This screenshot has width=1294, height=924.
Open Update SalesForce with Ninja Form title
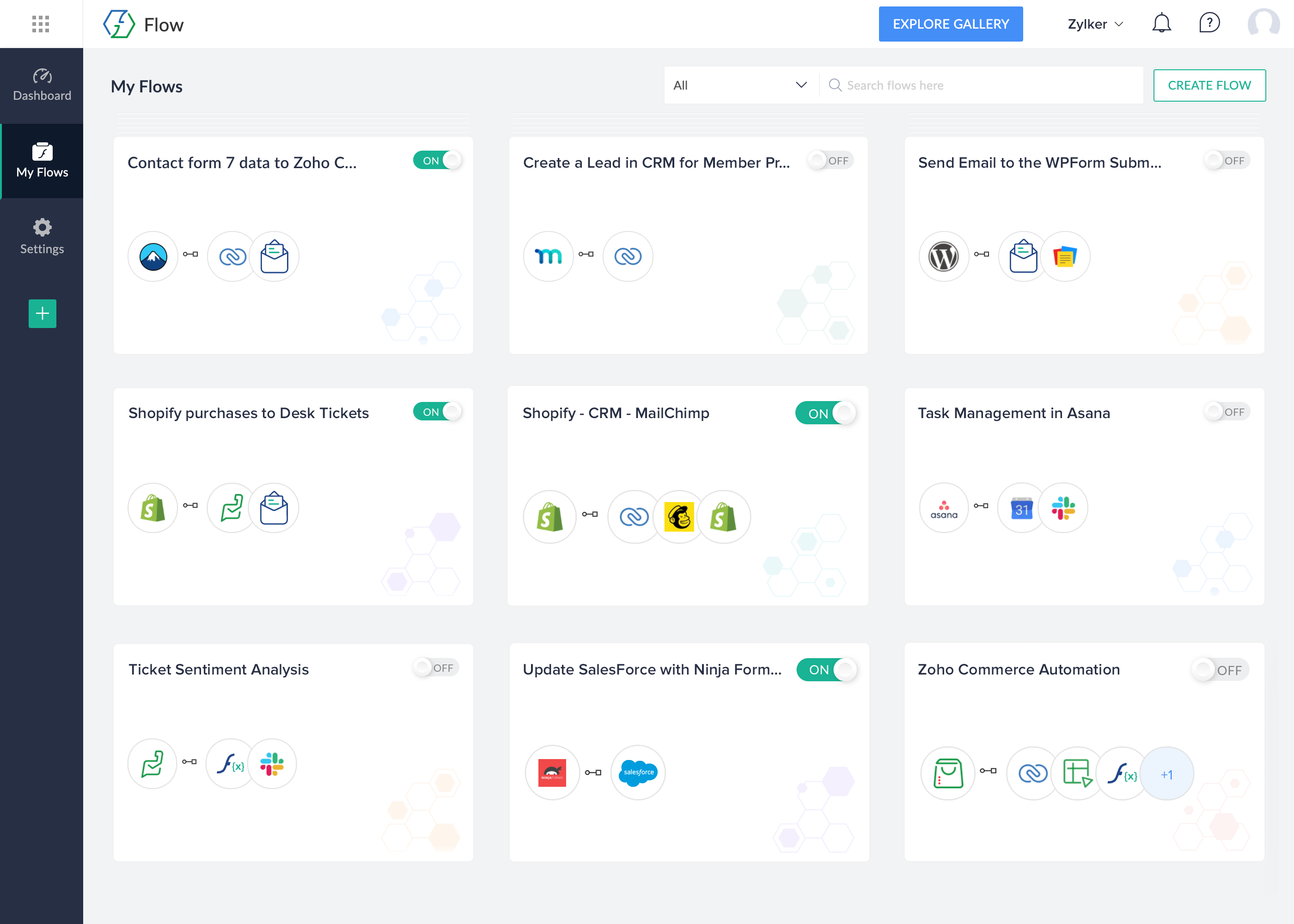tap(652, 670)
